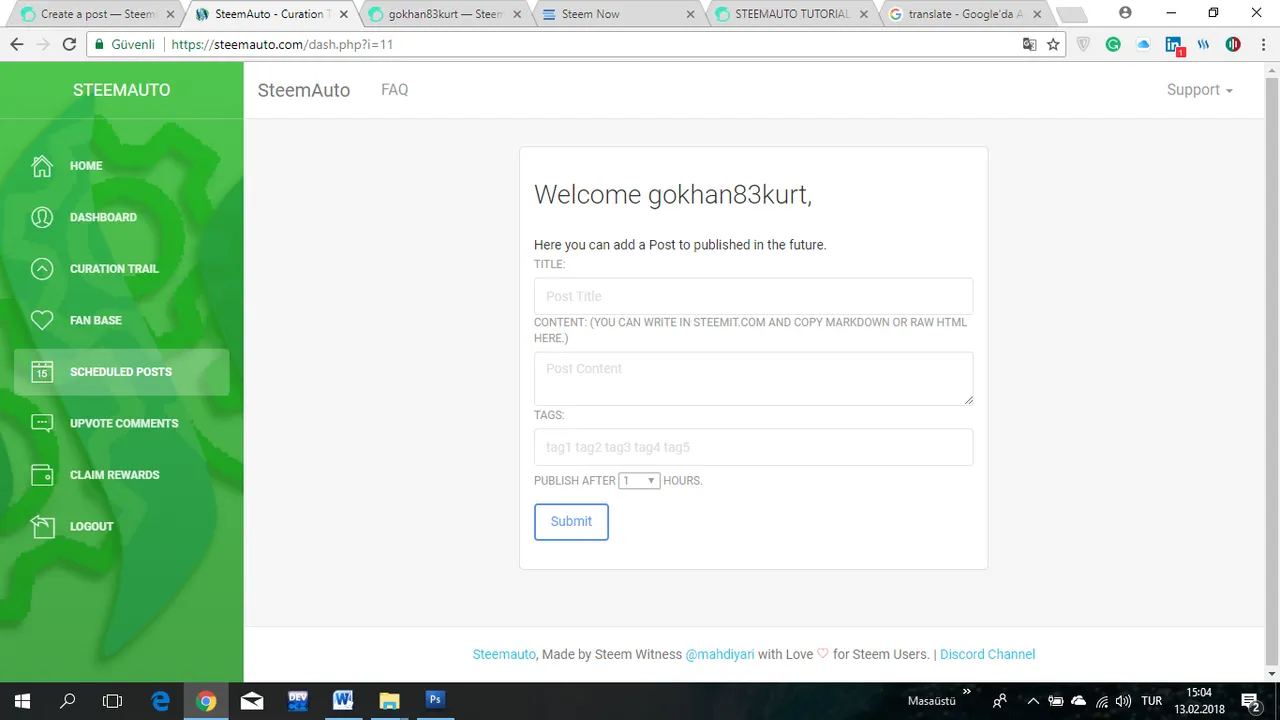This screenshot has width=1280, height=720.
Task: Click the SteemAuto brand link in navbar
Action: (x=304, y=90)
